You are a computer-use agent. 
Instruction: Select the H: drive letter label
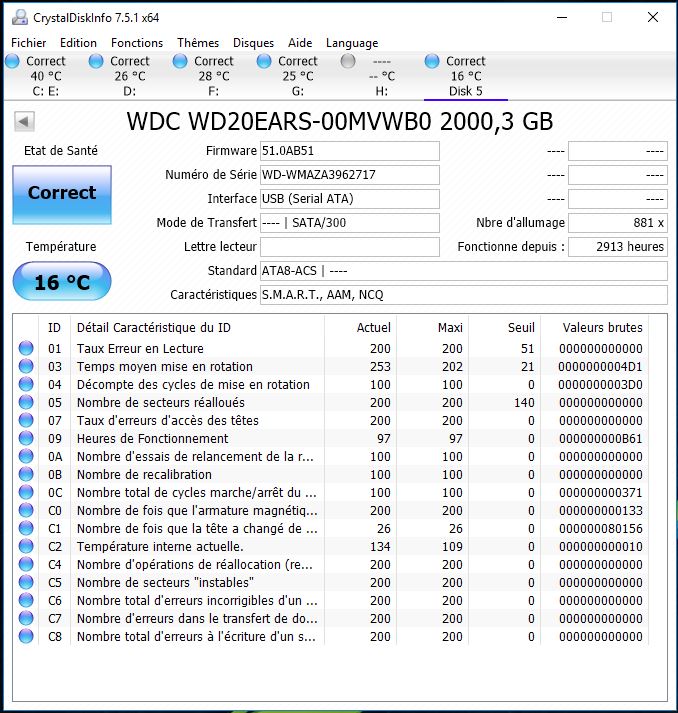(382, 91)
